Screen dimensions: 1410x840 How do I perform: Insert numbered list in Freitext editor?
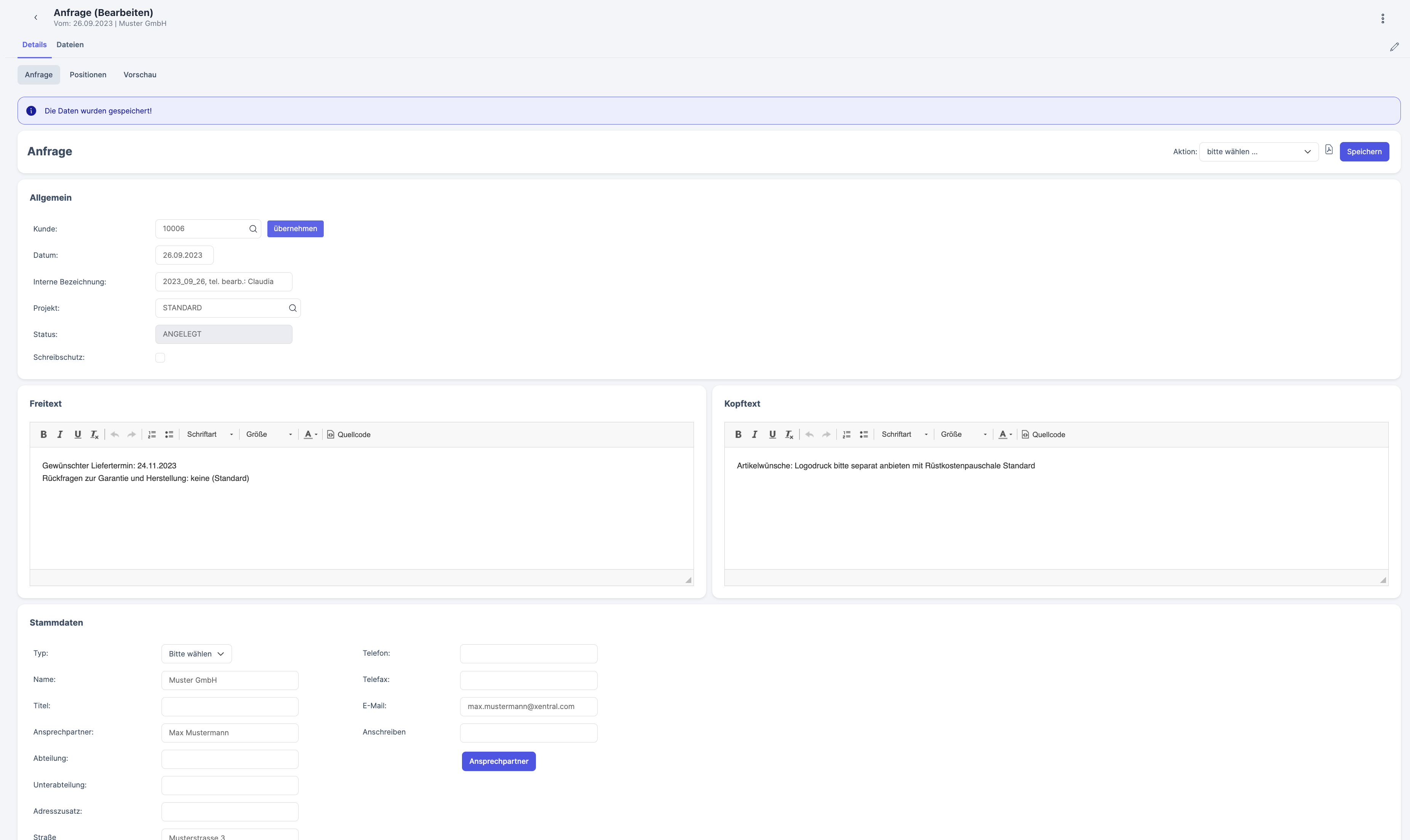tap(152, 434)
